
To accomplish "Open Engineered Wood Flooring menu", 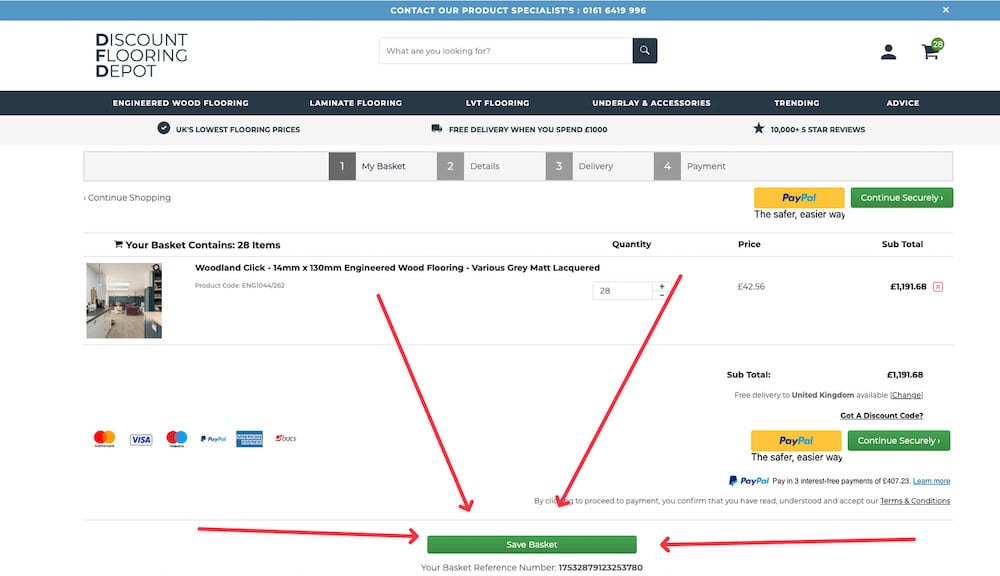I will click(180, 103).
